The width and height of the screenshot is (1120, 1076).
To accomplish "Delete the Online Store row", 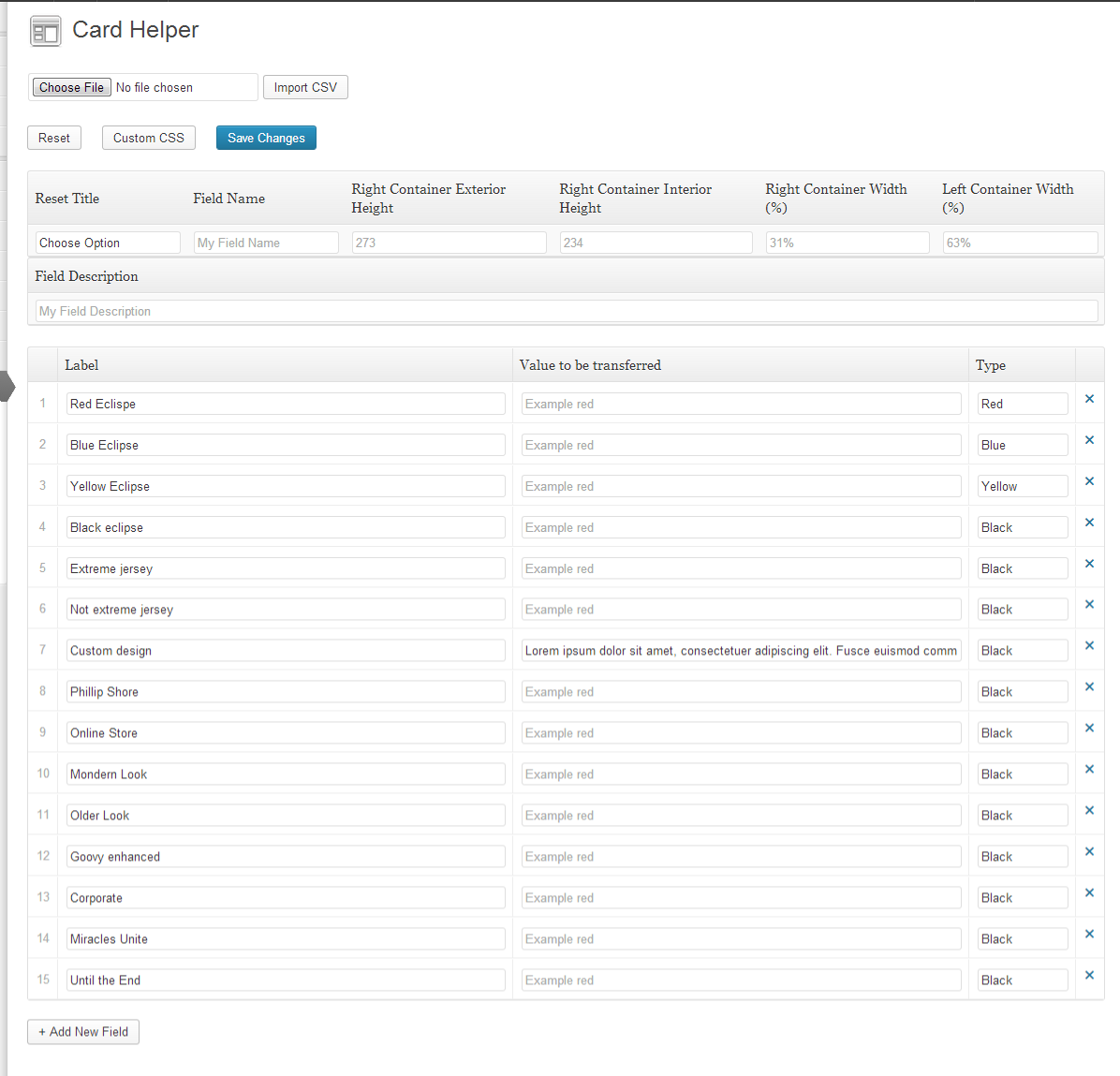I will (x=1089, y=728).
